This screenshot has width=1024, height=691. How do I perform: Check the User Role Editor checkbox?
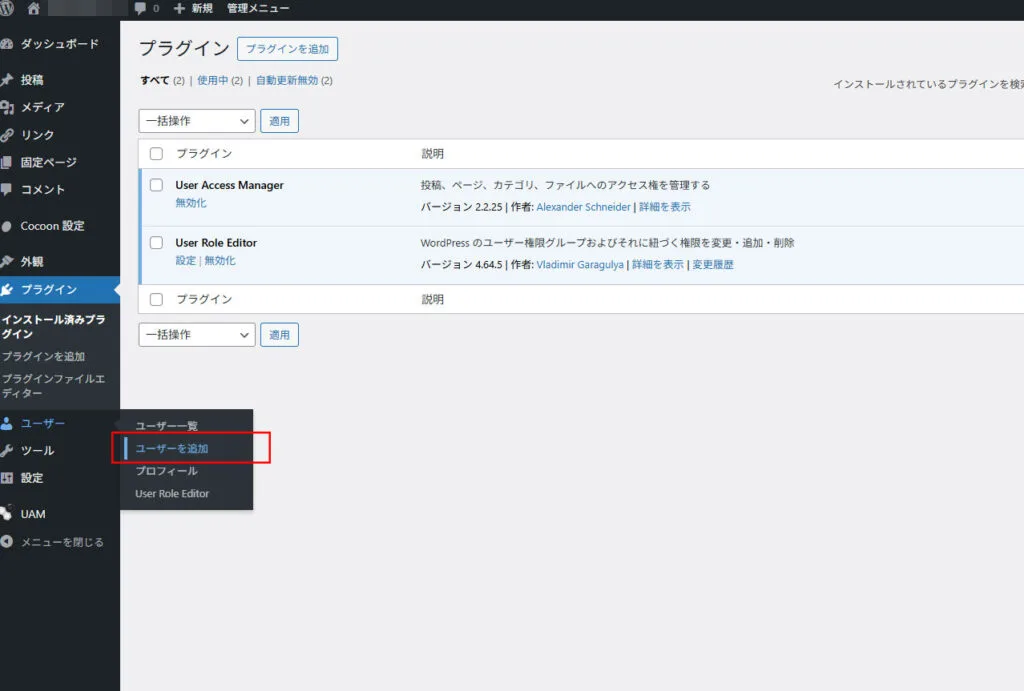(156, 242)
